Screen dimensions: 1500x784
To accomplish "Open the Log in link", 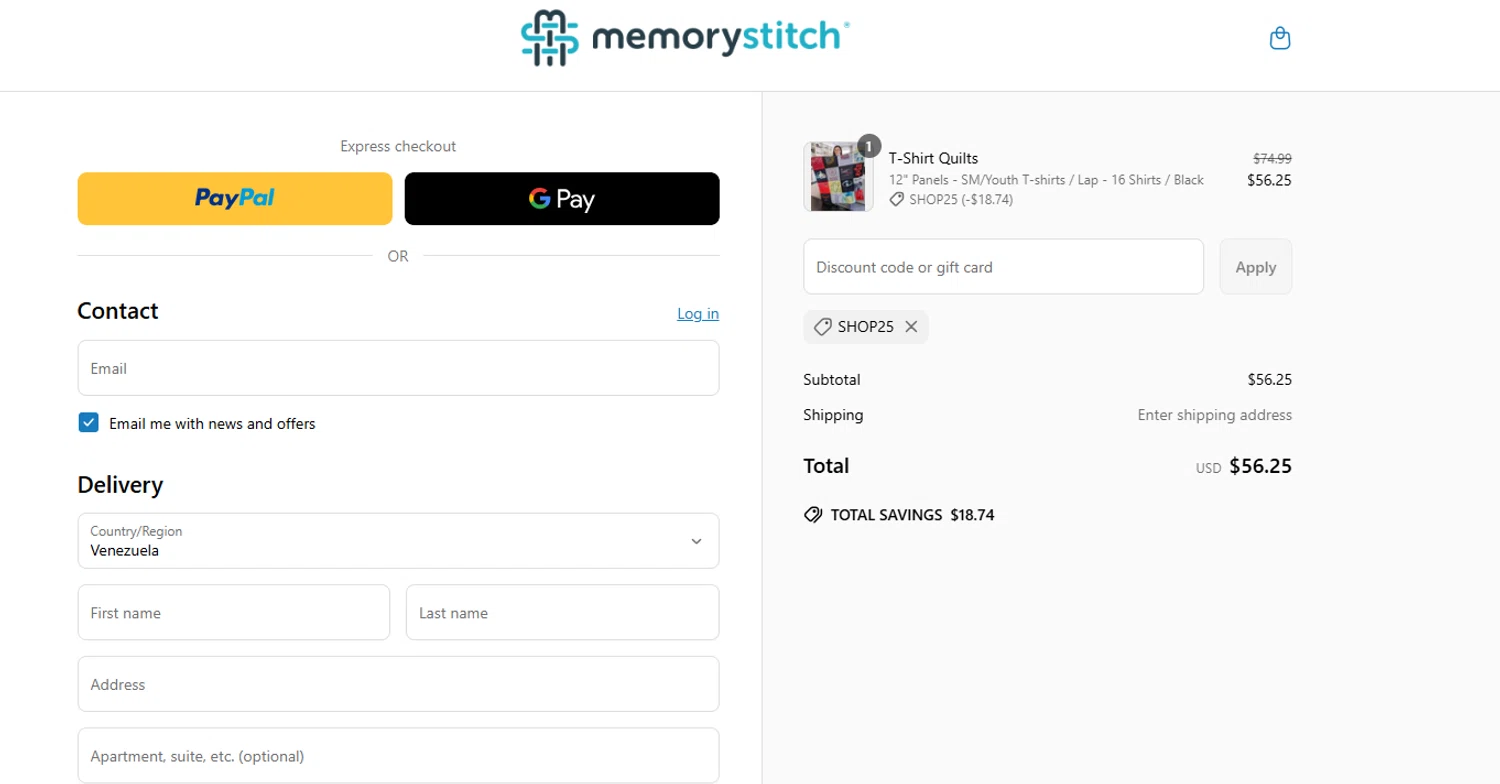I will [698, 313].
